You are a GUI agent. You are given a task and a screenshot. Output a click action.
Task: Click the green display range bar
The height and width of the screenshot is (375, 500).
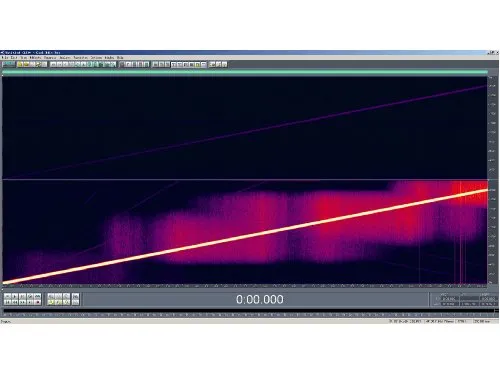coord(245,72)
